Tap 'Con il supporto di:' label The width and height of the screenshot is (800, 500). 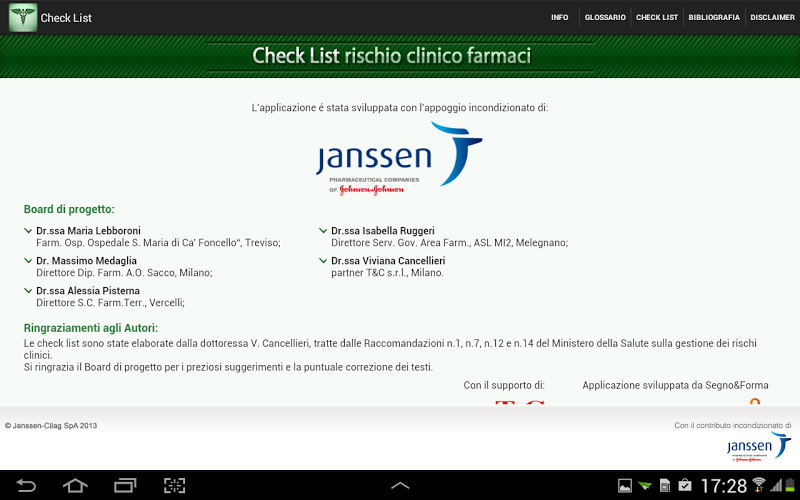point(504,385)
